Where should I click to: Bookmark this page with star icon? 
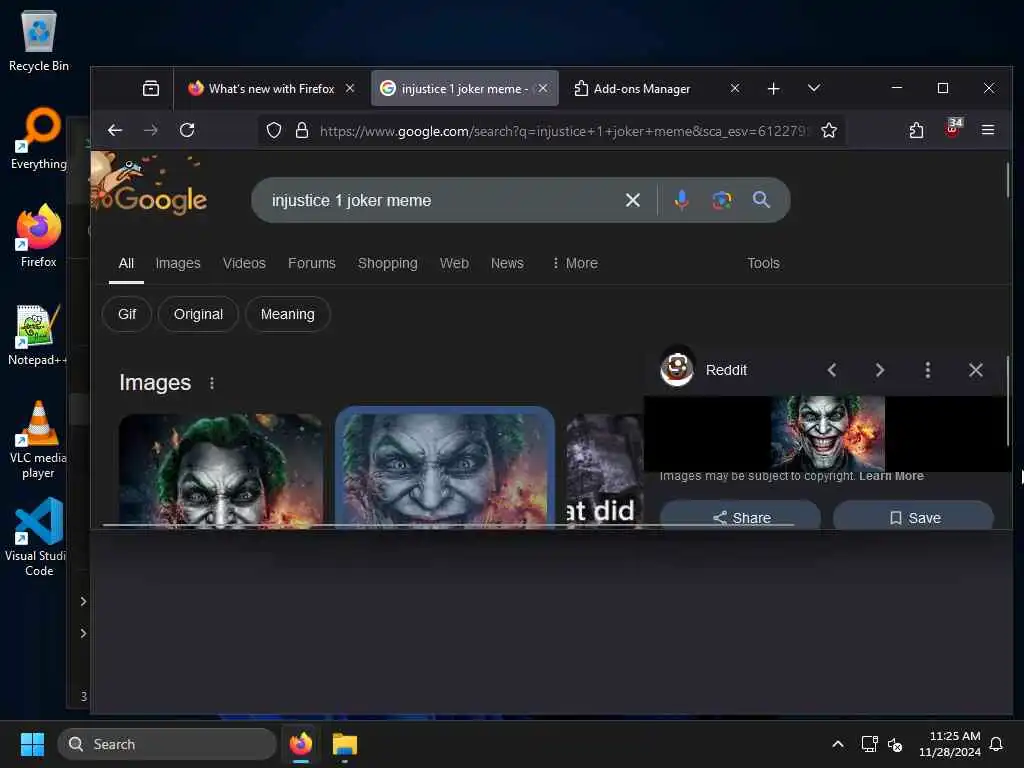point(829,131)
